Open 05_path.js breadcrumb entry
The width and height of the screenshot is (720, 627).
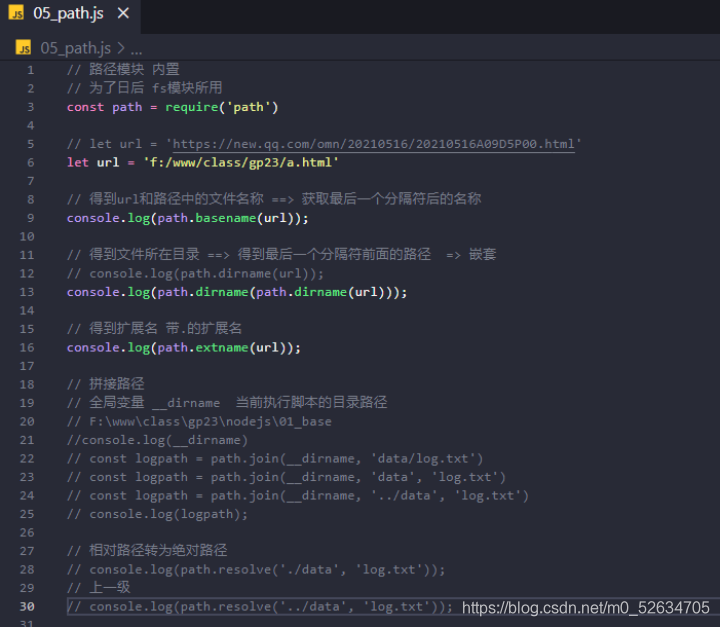75,48
